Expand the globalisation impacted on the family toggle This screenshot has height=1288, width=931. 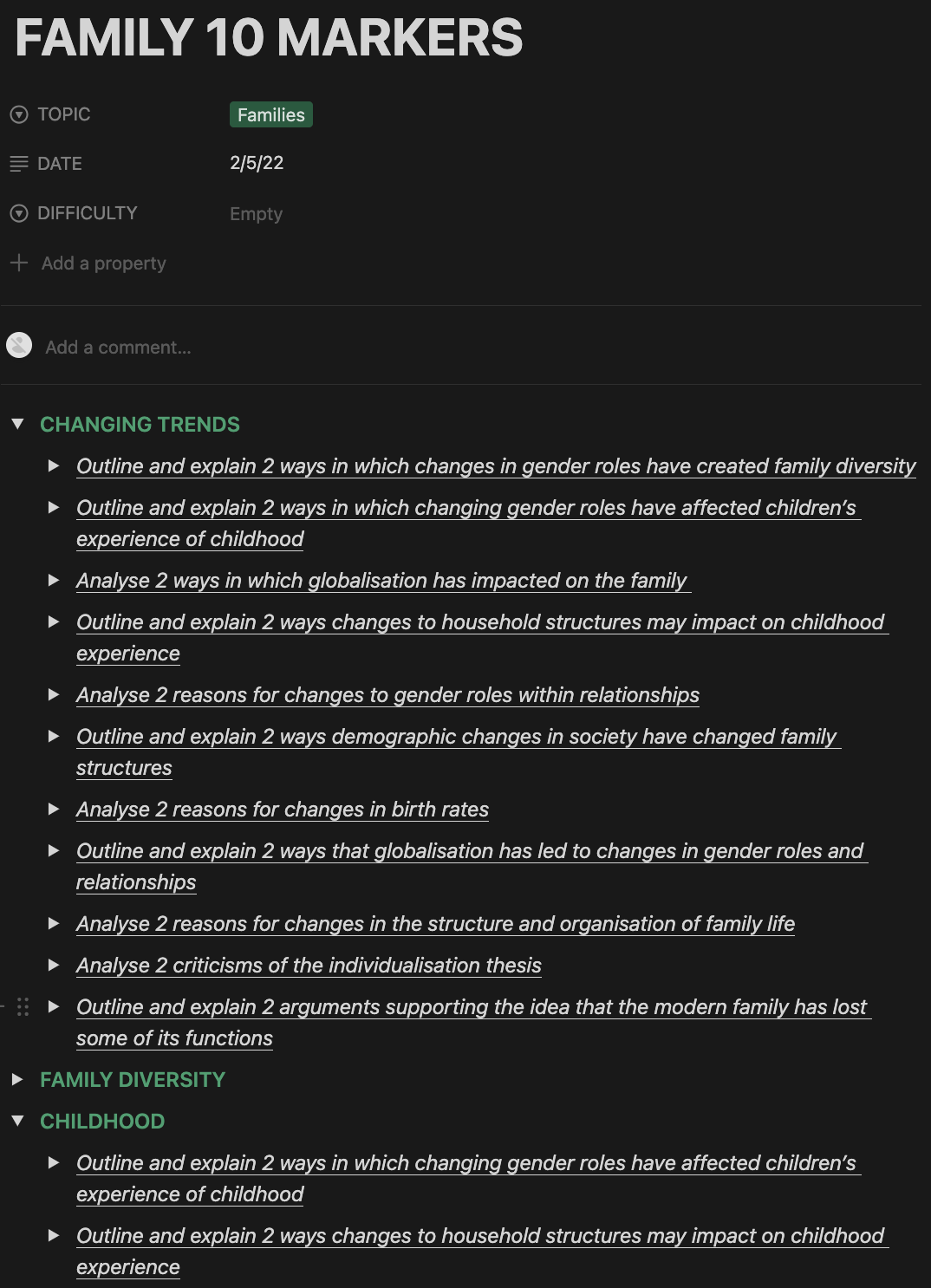click(x=54, y=580)
